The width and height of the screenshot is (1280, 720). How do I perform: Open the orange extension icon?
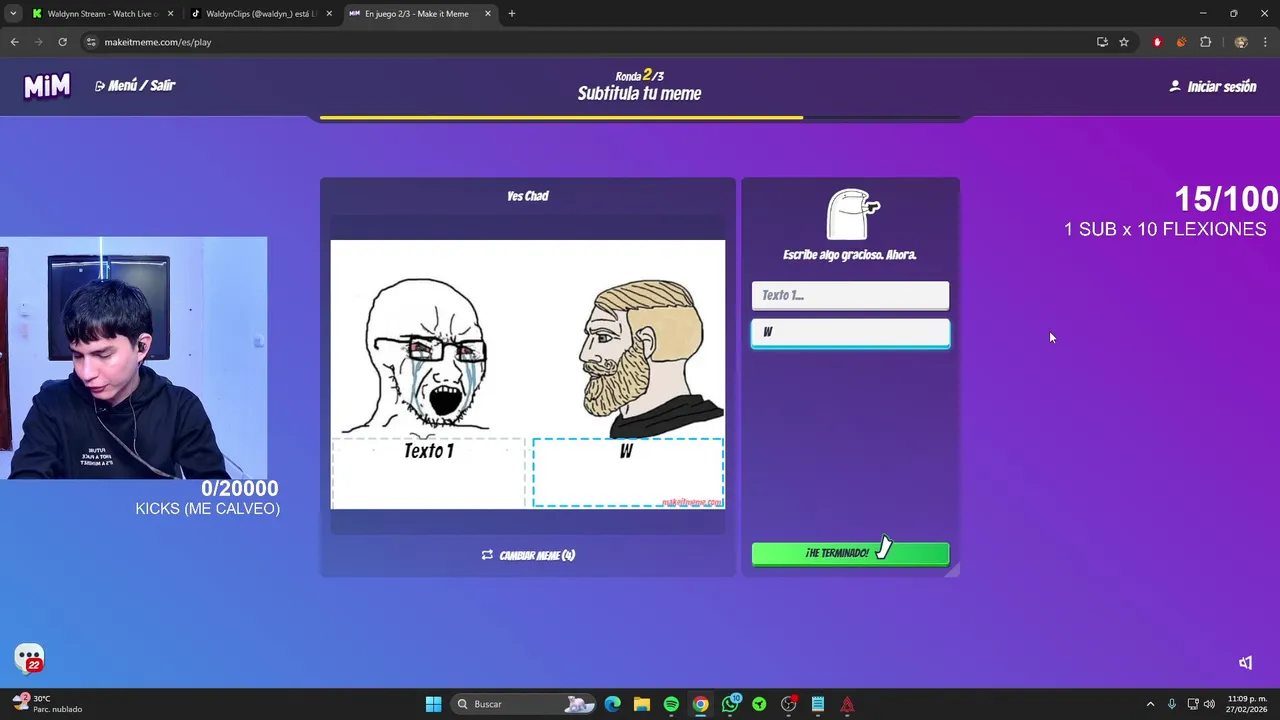[x=1181, y=42]
